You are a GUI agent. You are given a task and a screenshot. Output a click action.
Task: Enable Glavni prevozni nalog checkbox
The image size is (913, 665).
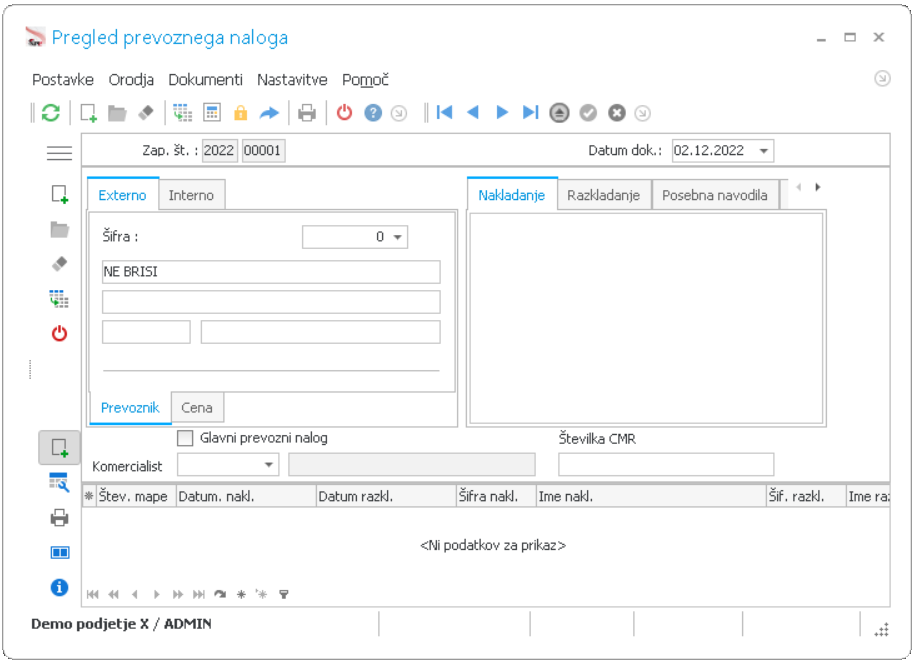click(x=185, y=438)
